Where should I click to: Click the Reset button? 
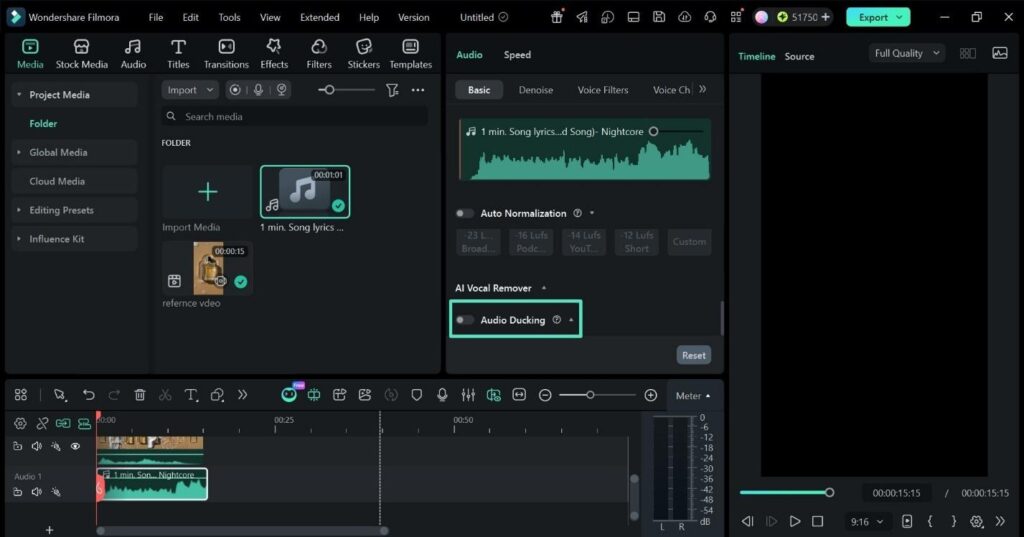(x=694, y=355)
